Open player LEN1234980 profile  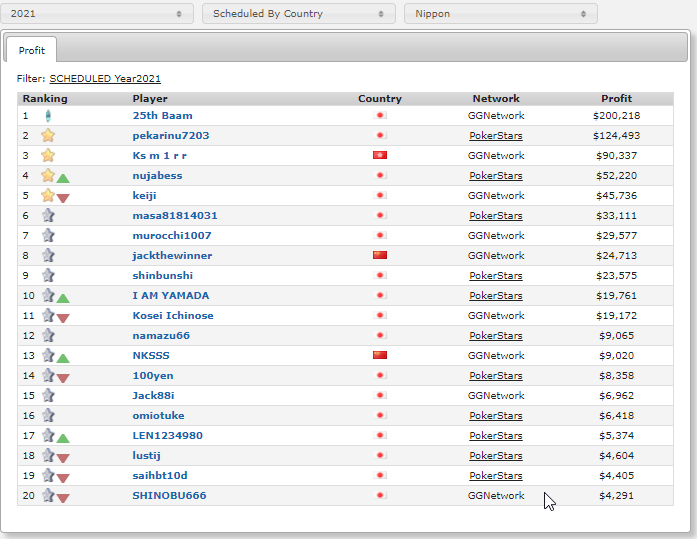coord(168,435)
